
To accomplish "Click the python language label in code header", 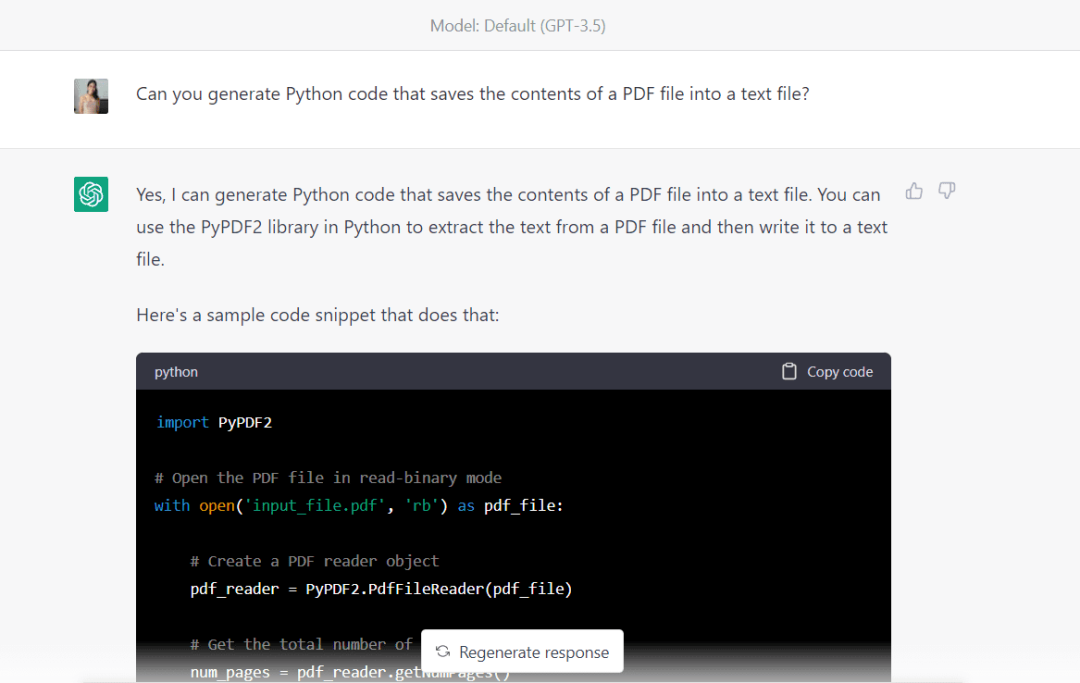I will point(176,372).
